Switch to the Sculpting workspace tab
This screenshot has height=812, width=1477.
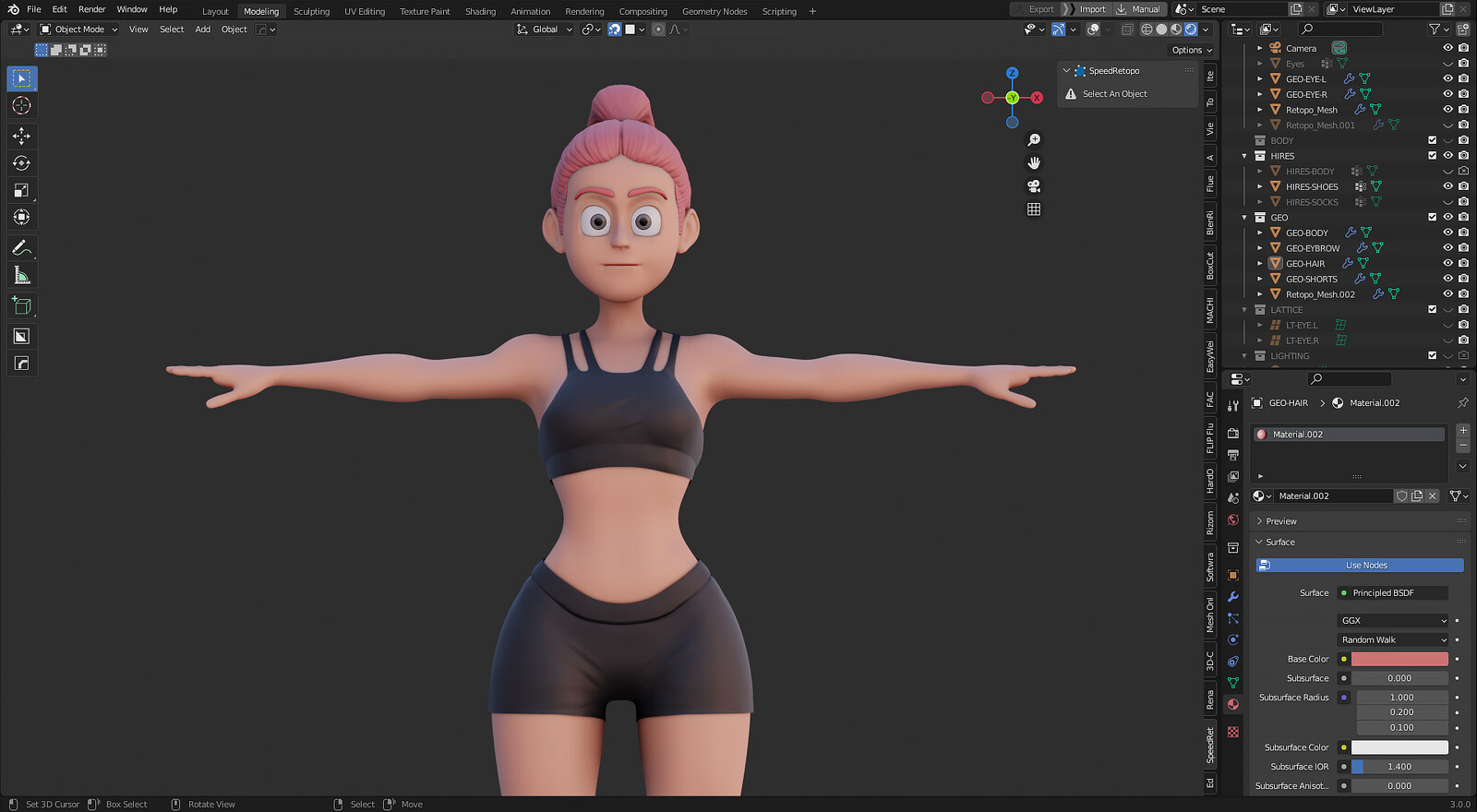click(311, 12)
